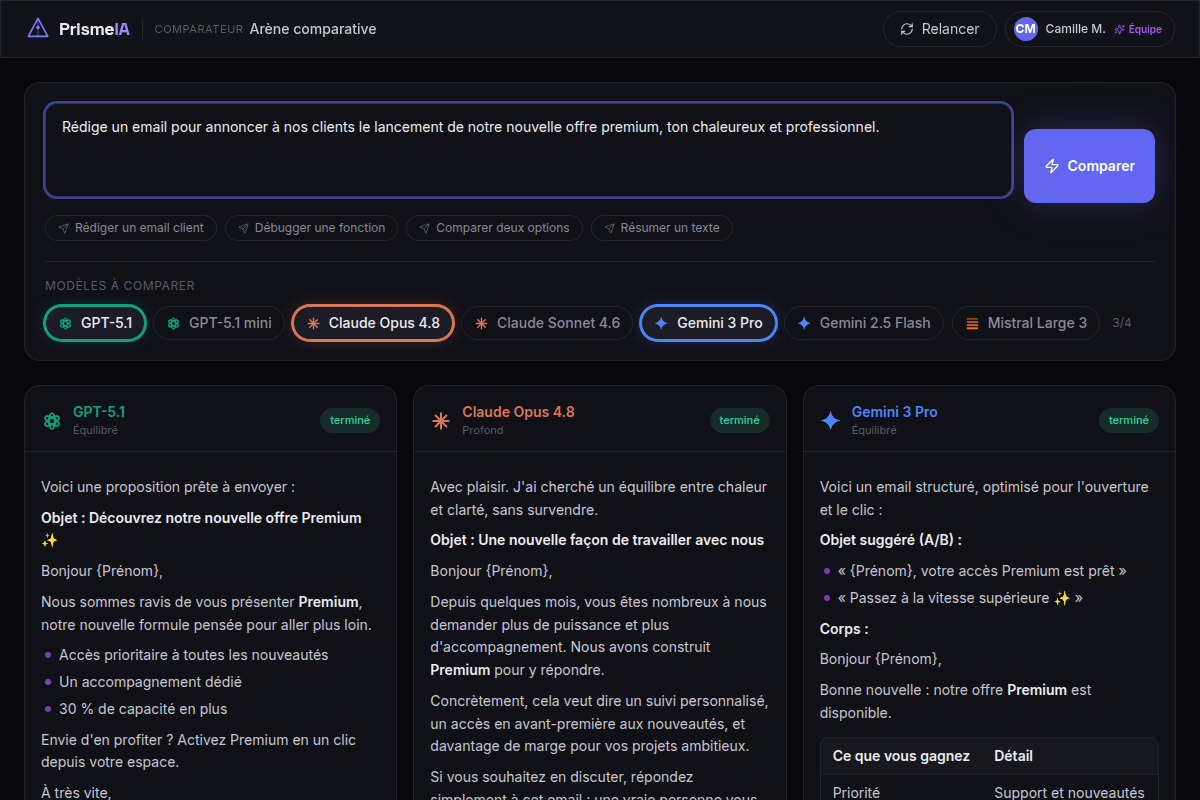Toggle the Gemini 2.5 Flash model chip
Viewport: 1200px width, 800px height.
tap(863, 323)
